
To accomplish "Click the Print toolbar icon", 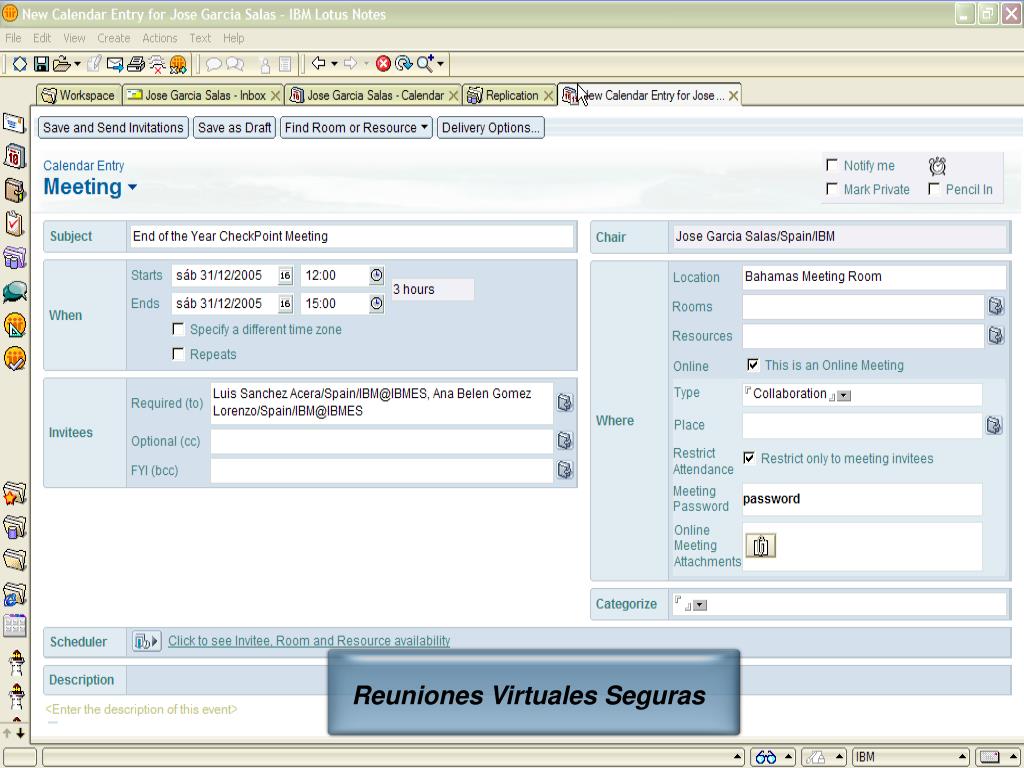I will click(x=136, y=63).
